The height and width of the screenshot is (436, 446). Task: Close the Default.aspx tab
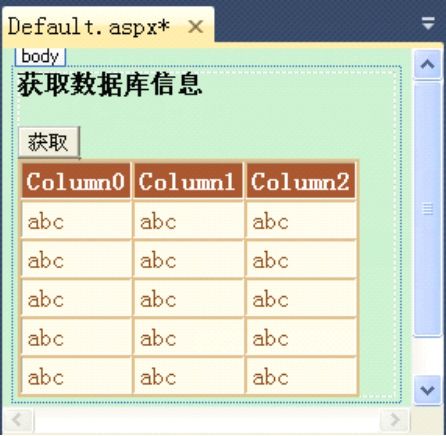[196, 27]
